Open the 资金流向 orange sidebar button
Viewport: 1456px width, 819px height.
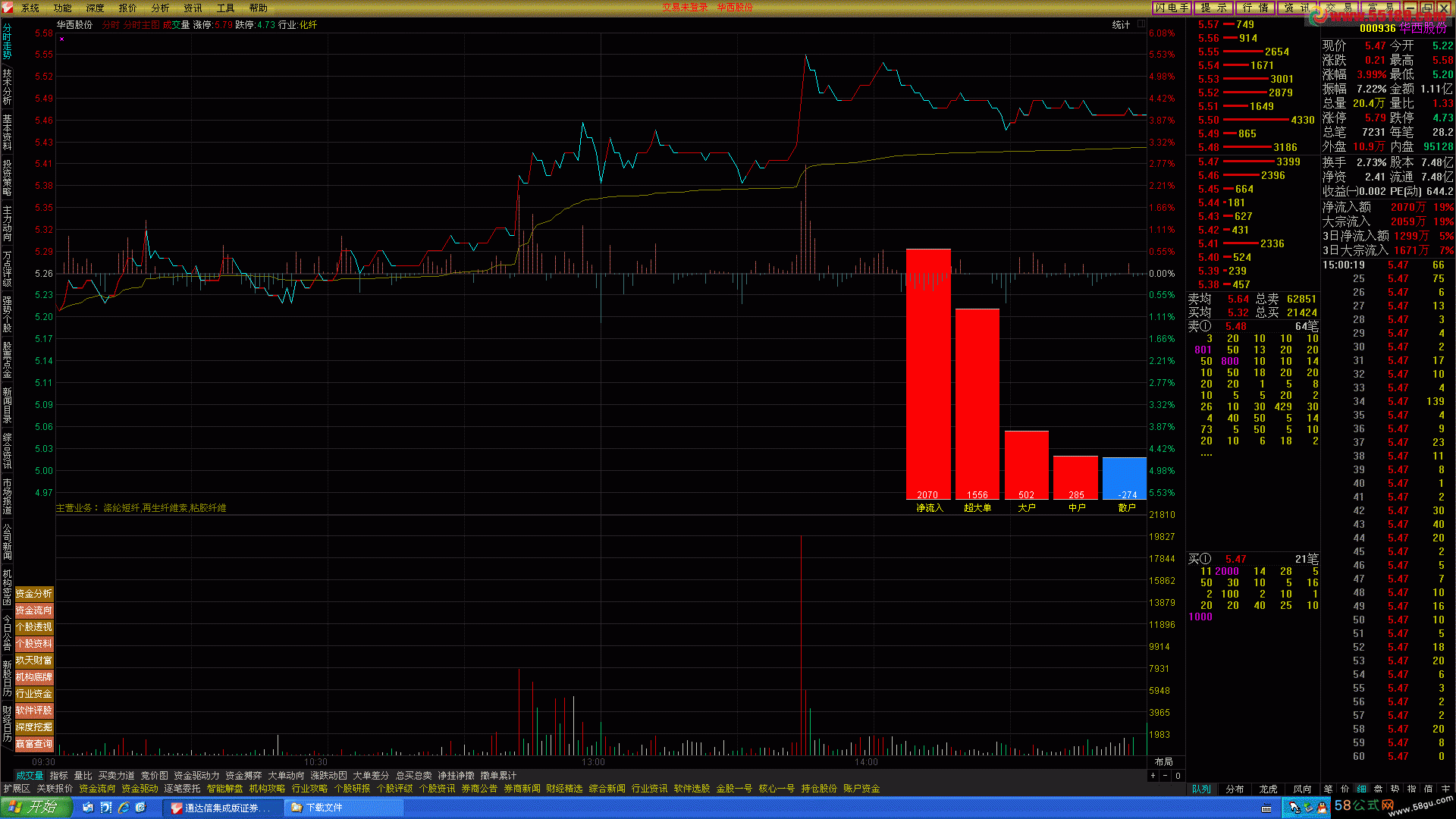pos(34,610)
